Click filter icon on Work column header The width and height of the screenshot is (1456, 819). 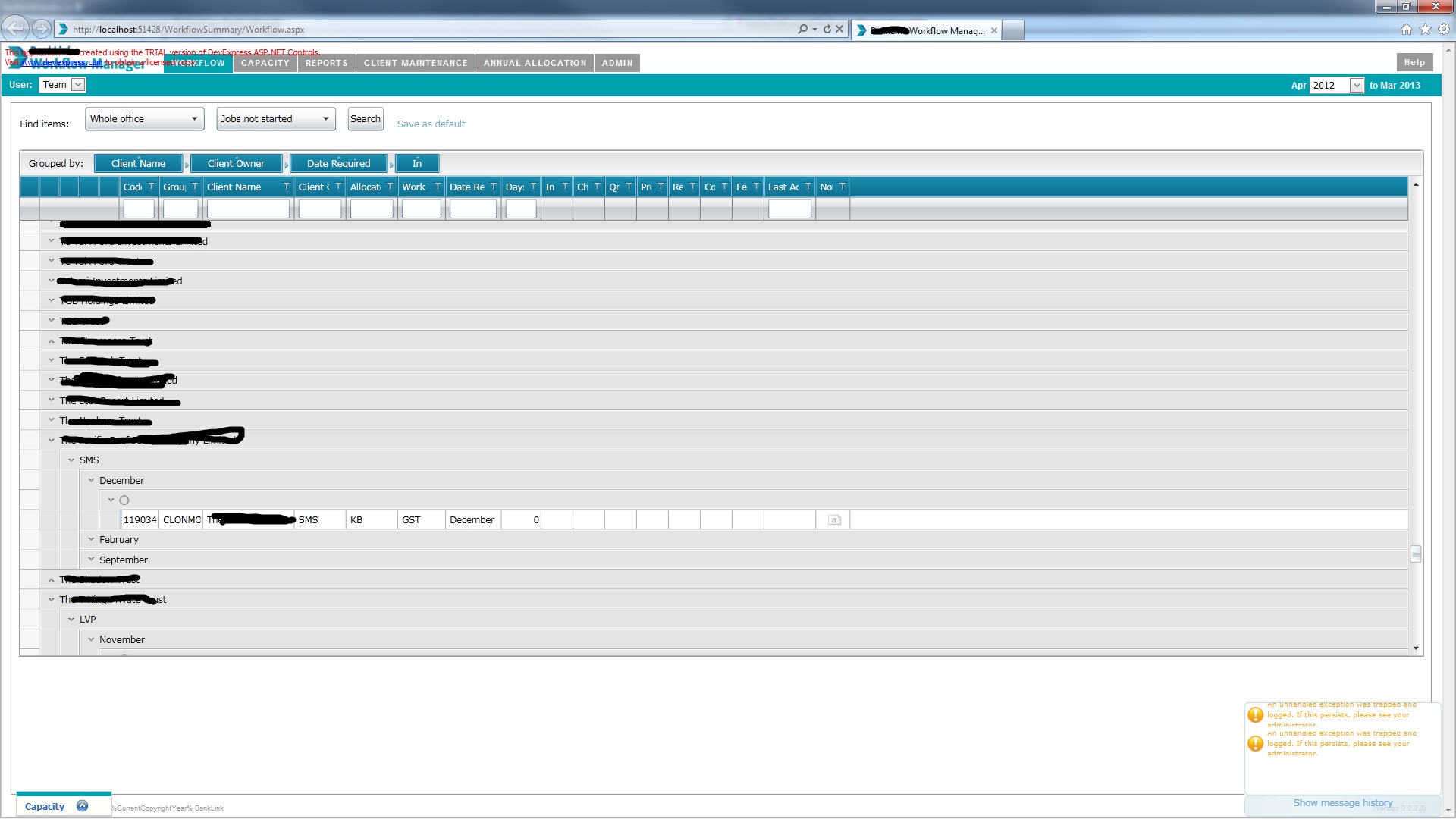[x=438, y=187]
